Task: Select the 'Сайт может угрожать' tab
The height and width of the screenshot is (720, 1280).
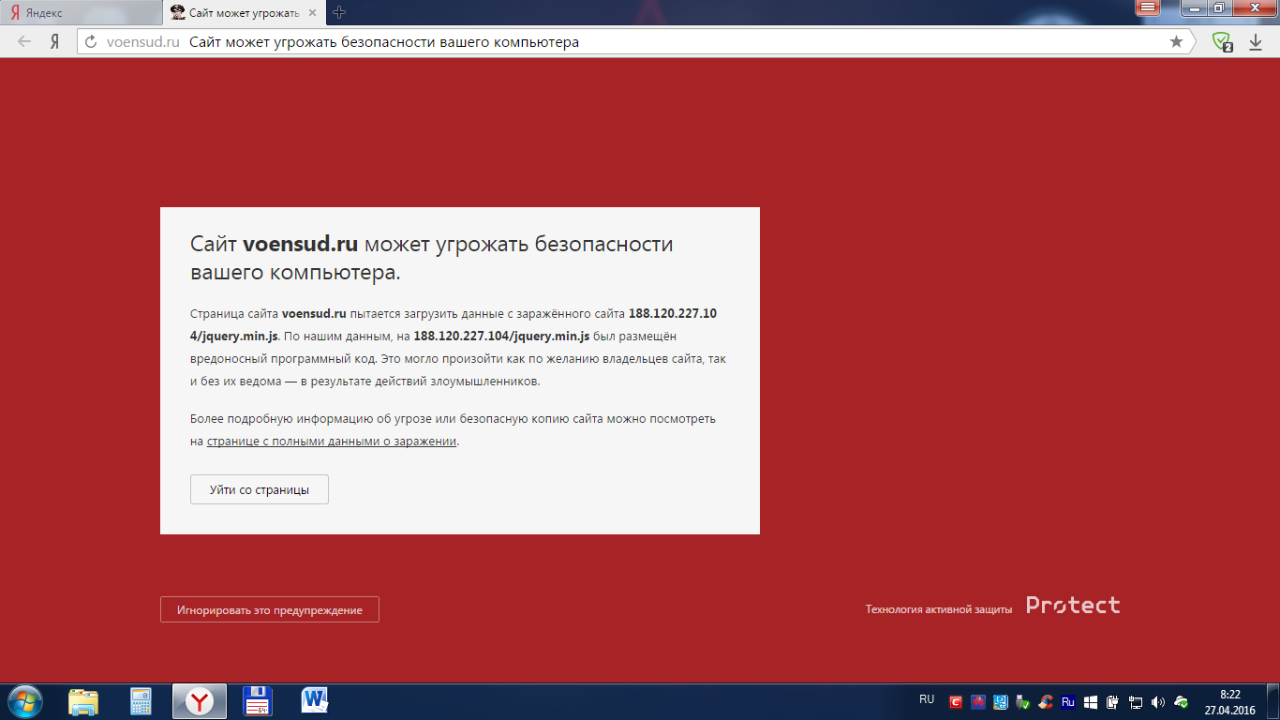Action: click(240, 13)
